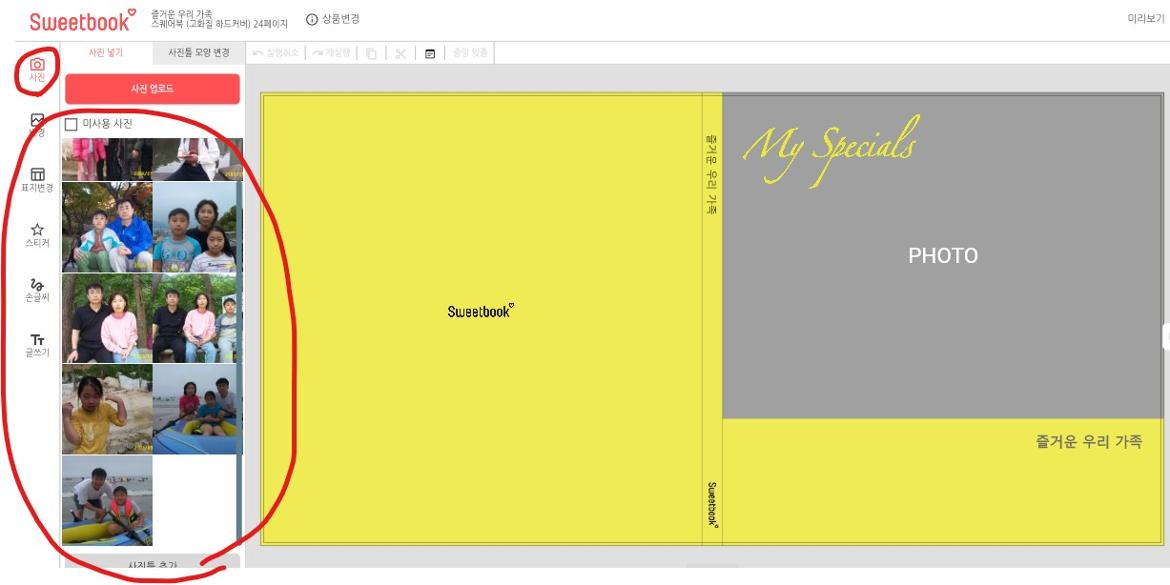Click the layout icon right of the scissors

point(431,53)
